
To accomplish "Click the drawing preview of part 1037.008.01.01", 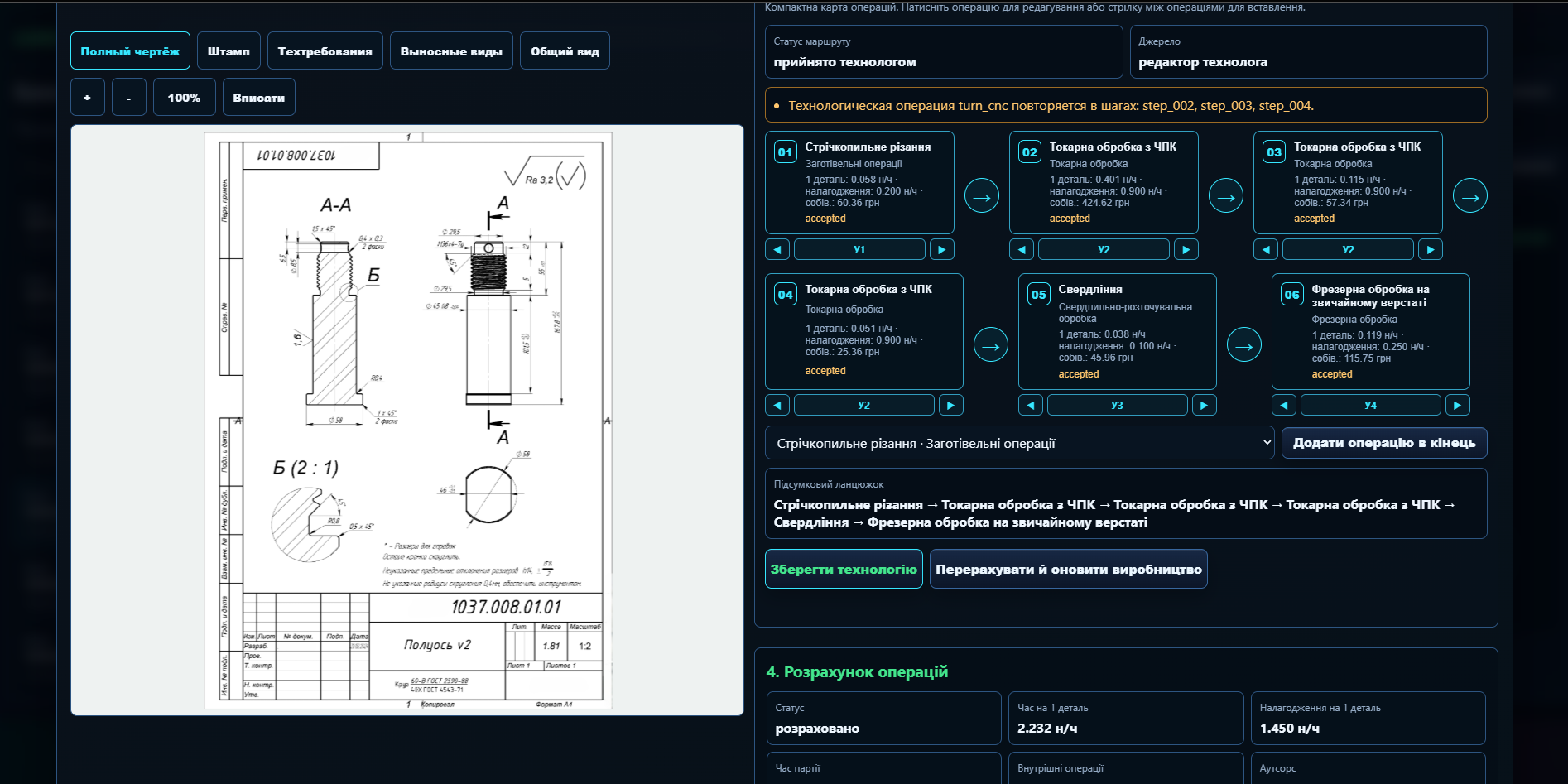I will [407, 421].
